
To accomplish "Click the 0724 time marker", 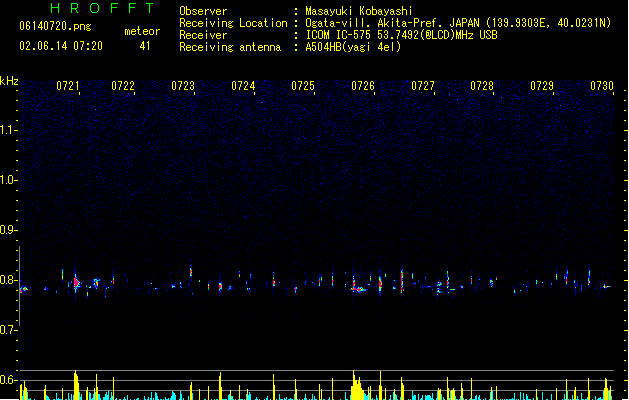I will point(243,86).
